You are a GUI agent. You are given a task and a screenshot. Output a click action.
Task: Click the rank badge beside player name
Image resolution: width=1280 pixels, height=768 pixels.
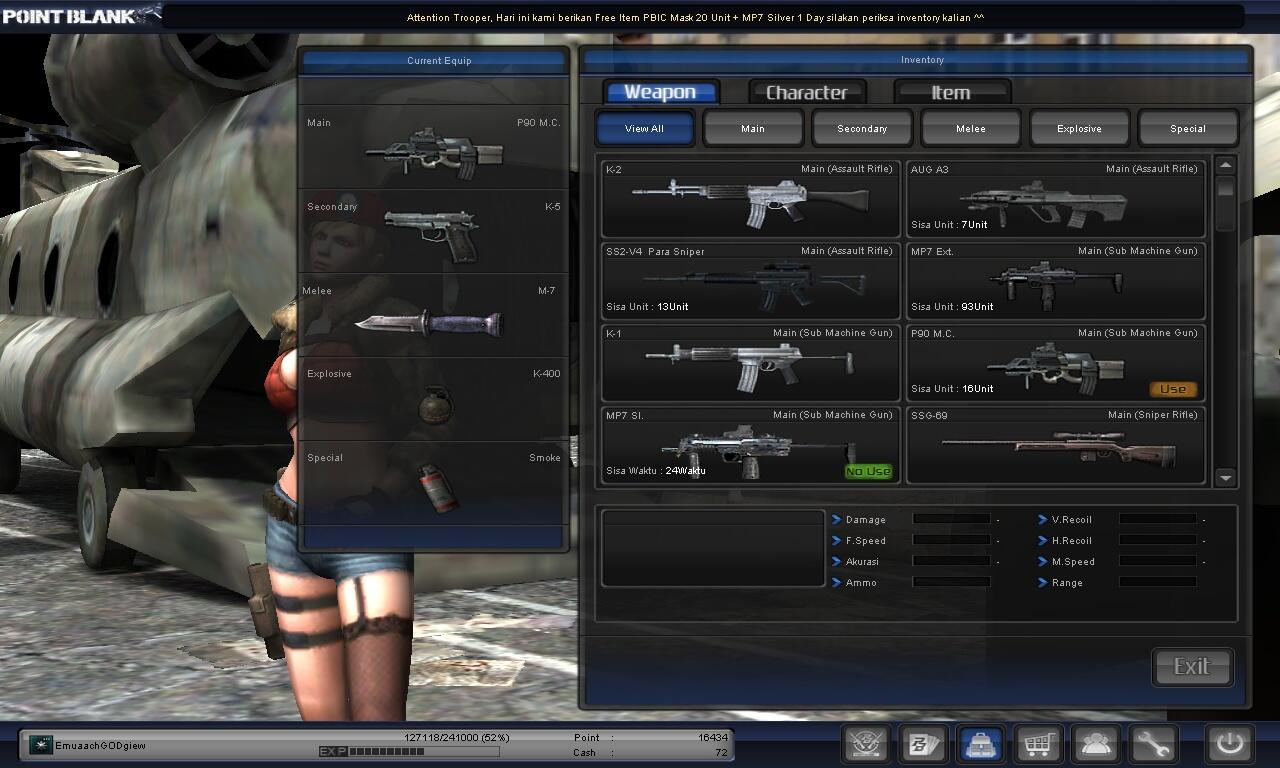41,745
